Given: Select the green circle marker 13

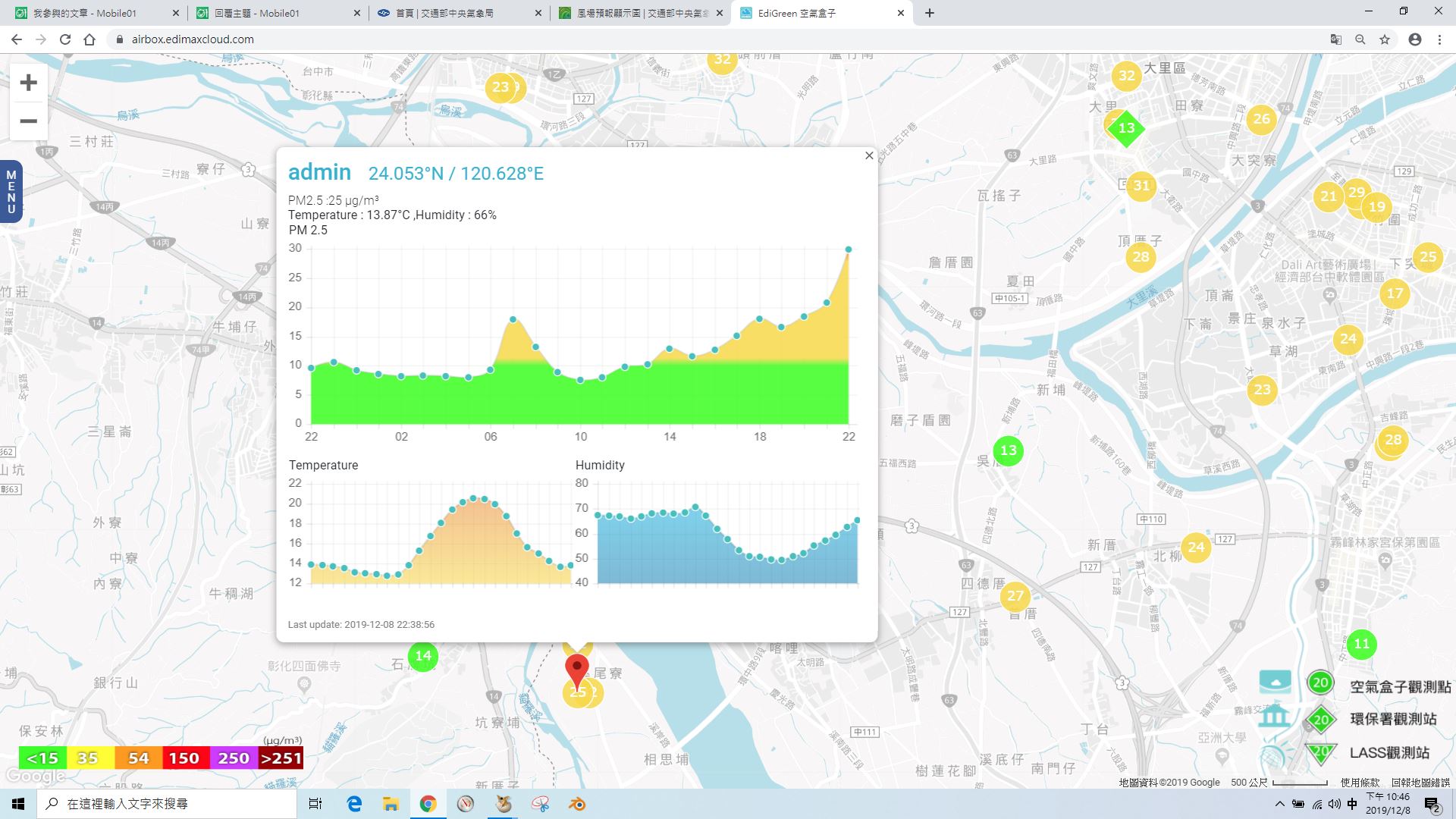Looking at the screenshot, I should pyautogui.click(x=1008, y=450).
